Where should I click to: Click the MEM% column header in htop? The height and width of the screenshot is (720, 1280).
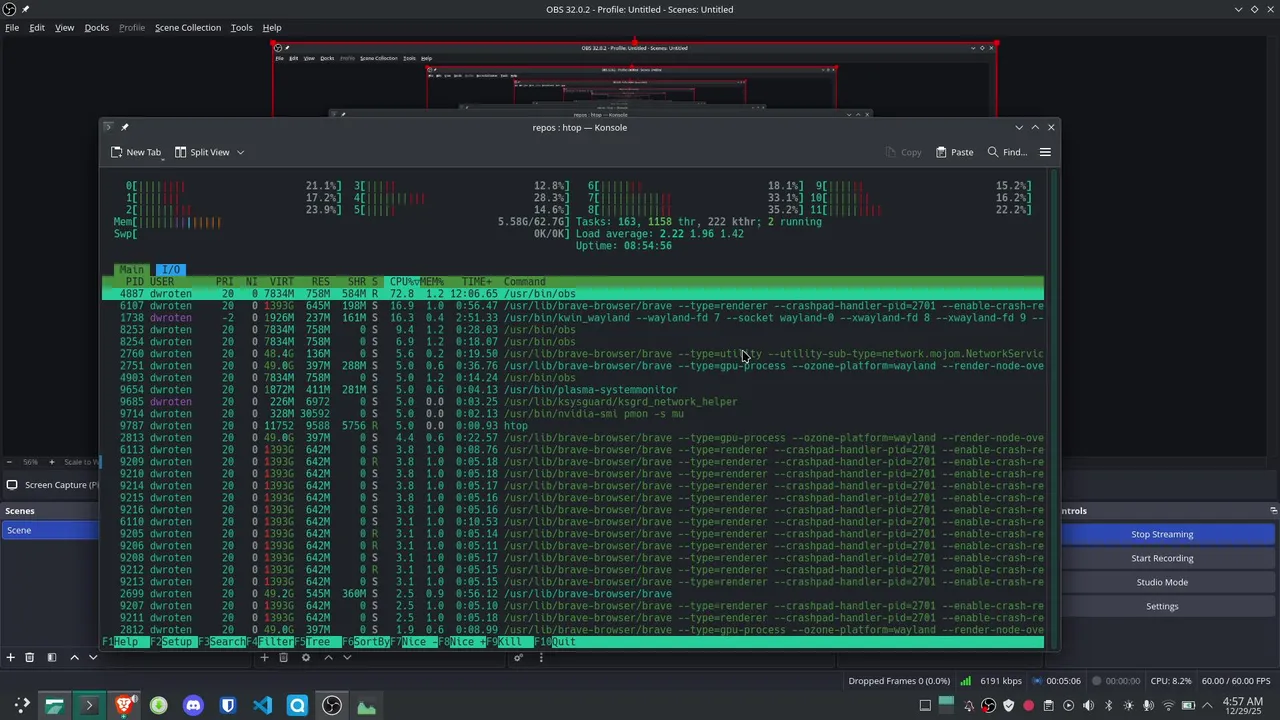tap(431, 282)
